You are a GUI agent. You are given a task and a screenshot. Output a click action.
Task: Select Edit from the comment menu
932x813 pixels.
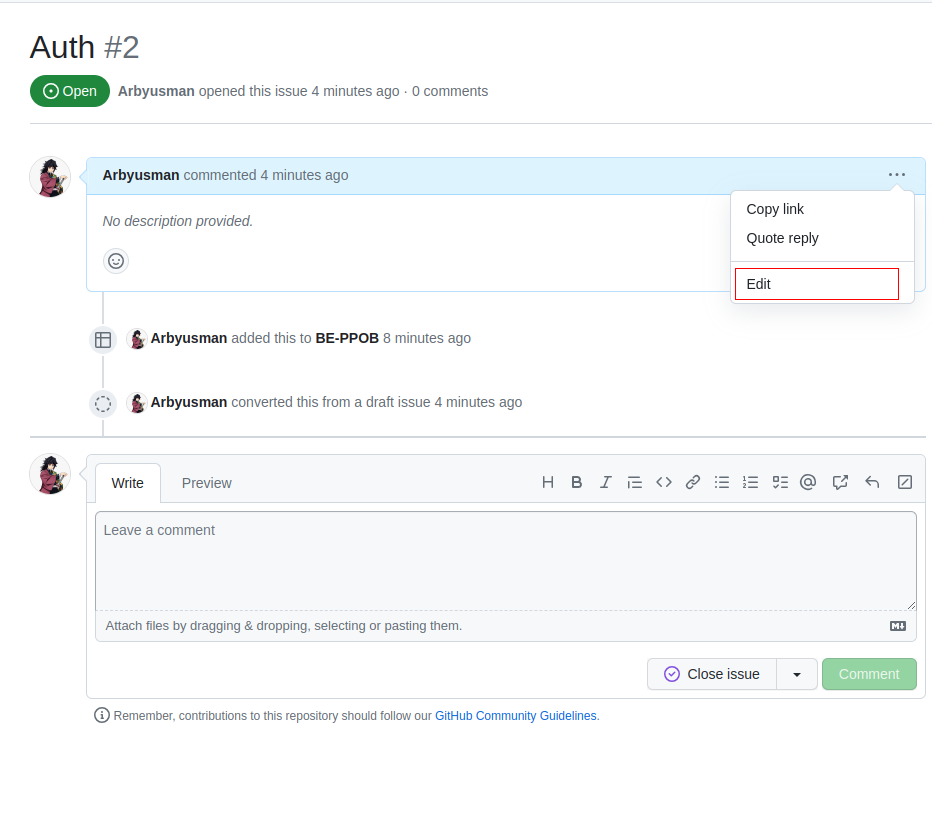(x=817, y=284)
